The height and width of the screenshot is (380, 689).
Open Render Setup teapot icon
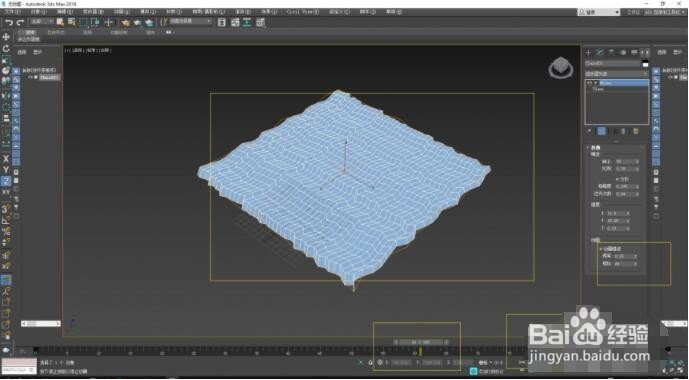(x=126, y=22)
